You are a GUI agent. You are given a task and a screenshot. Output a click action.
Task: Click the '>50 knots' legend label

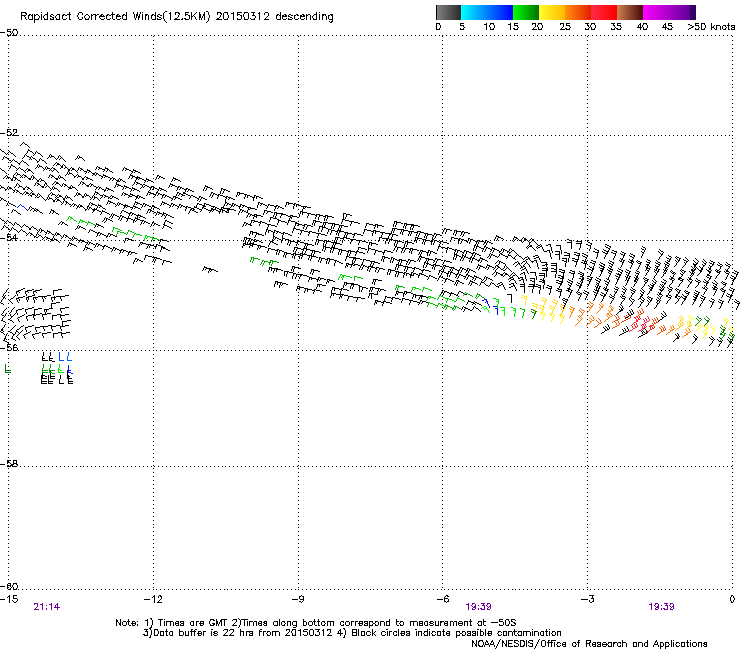coord(711,26)
